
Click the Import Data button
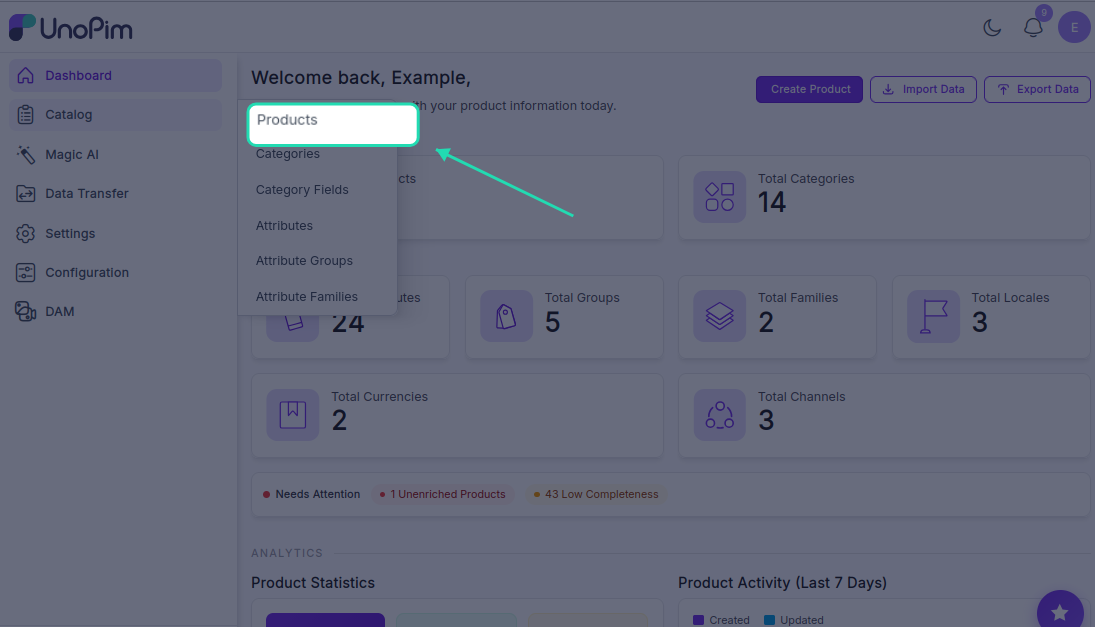[x=923, y=89]
